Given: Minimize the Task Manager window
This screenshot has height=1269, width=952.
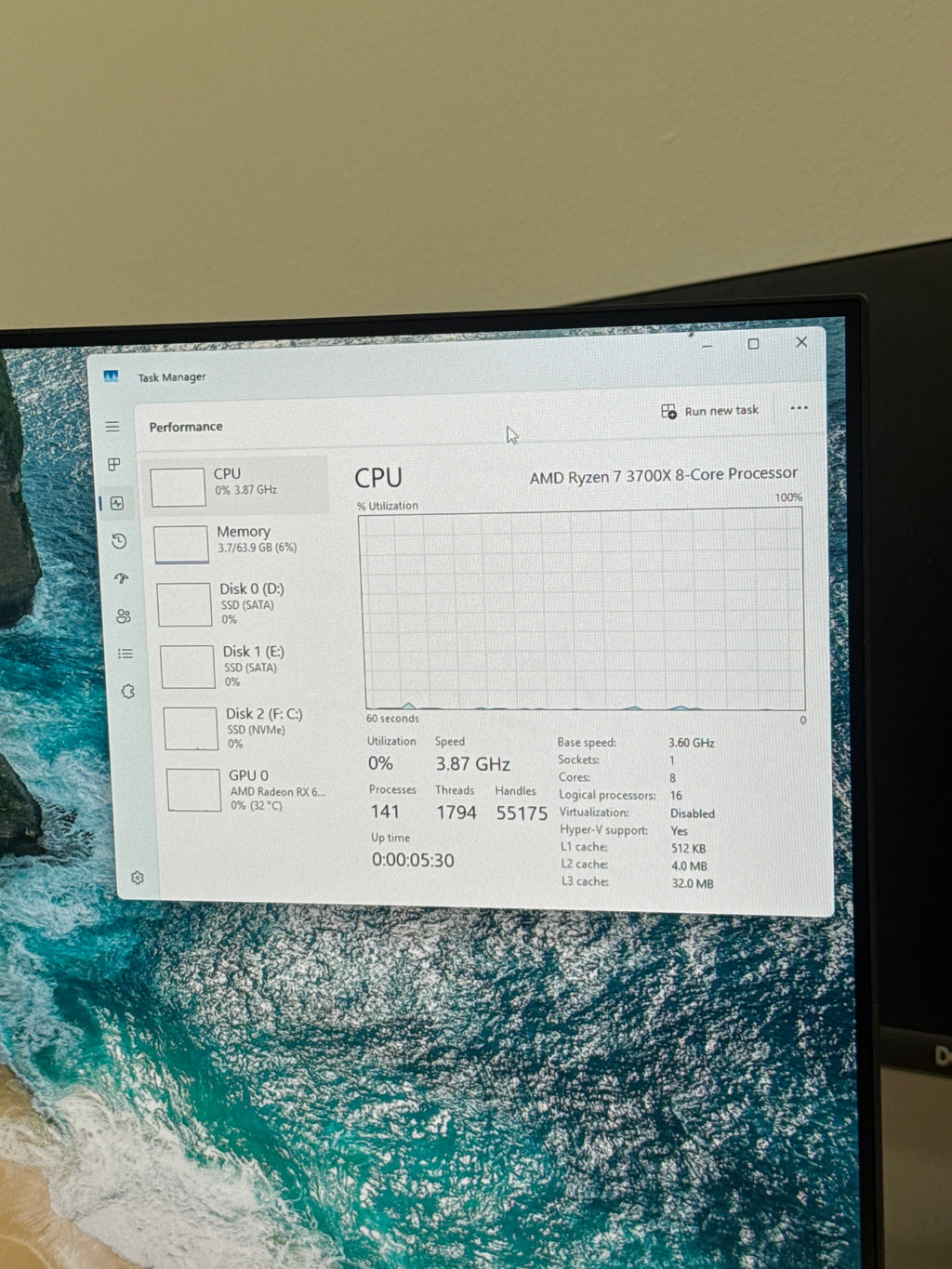Looking at the screenshot, I should click(x=707, y=345).
